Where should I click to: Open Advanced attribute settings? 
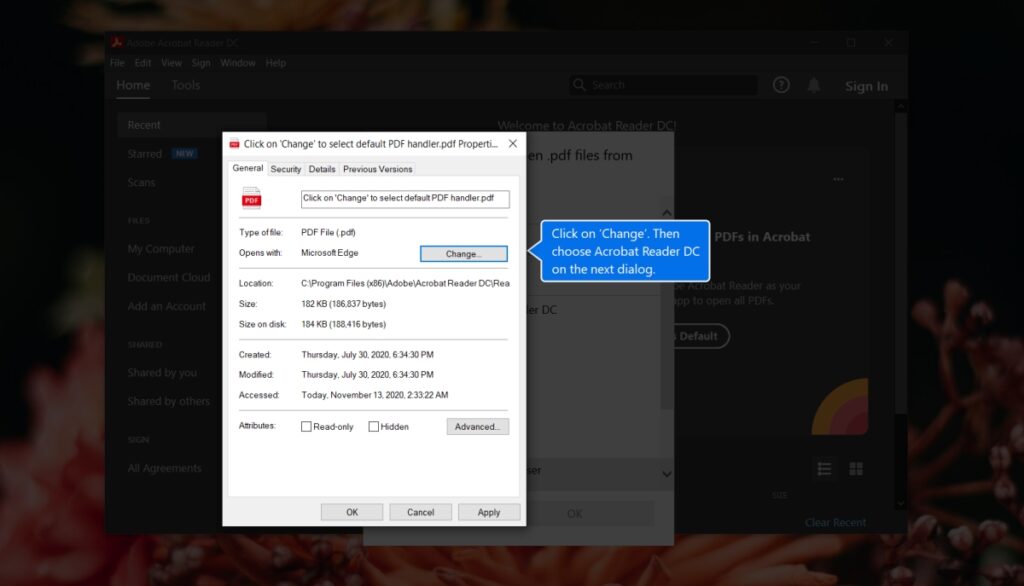coord(477,426)
